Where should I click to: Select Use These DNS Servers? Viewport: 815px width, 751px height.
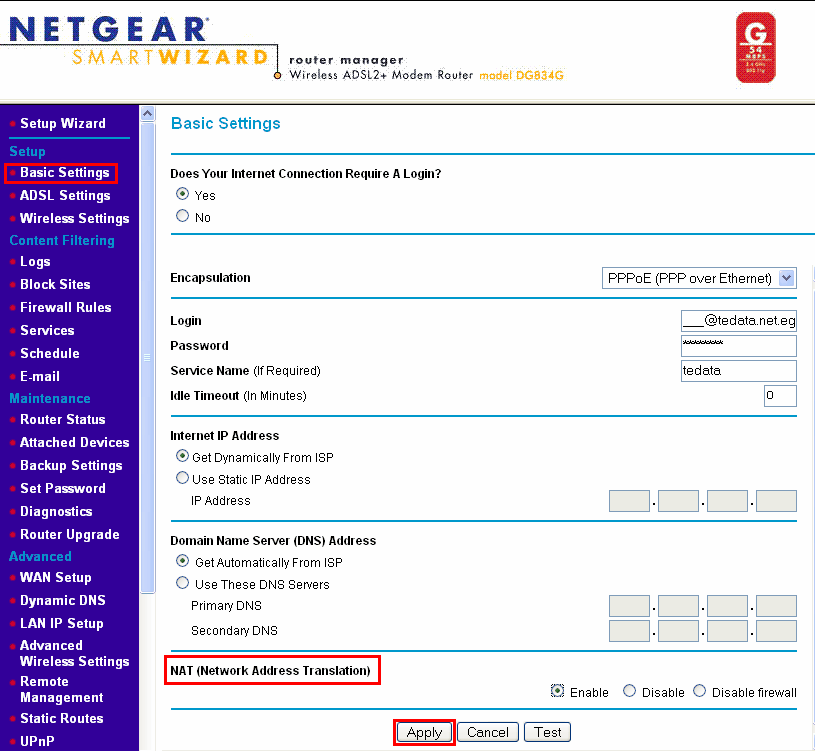[182, 583]
